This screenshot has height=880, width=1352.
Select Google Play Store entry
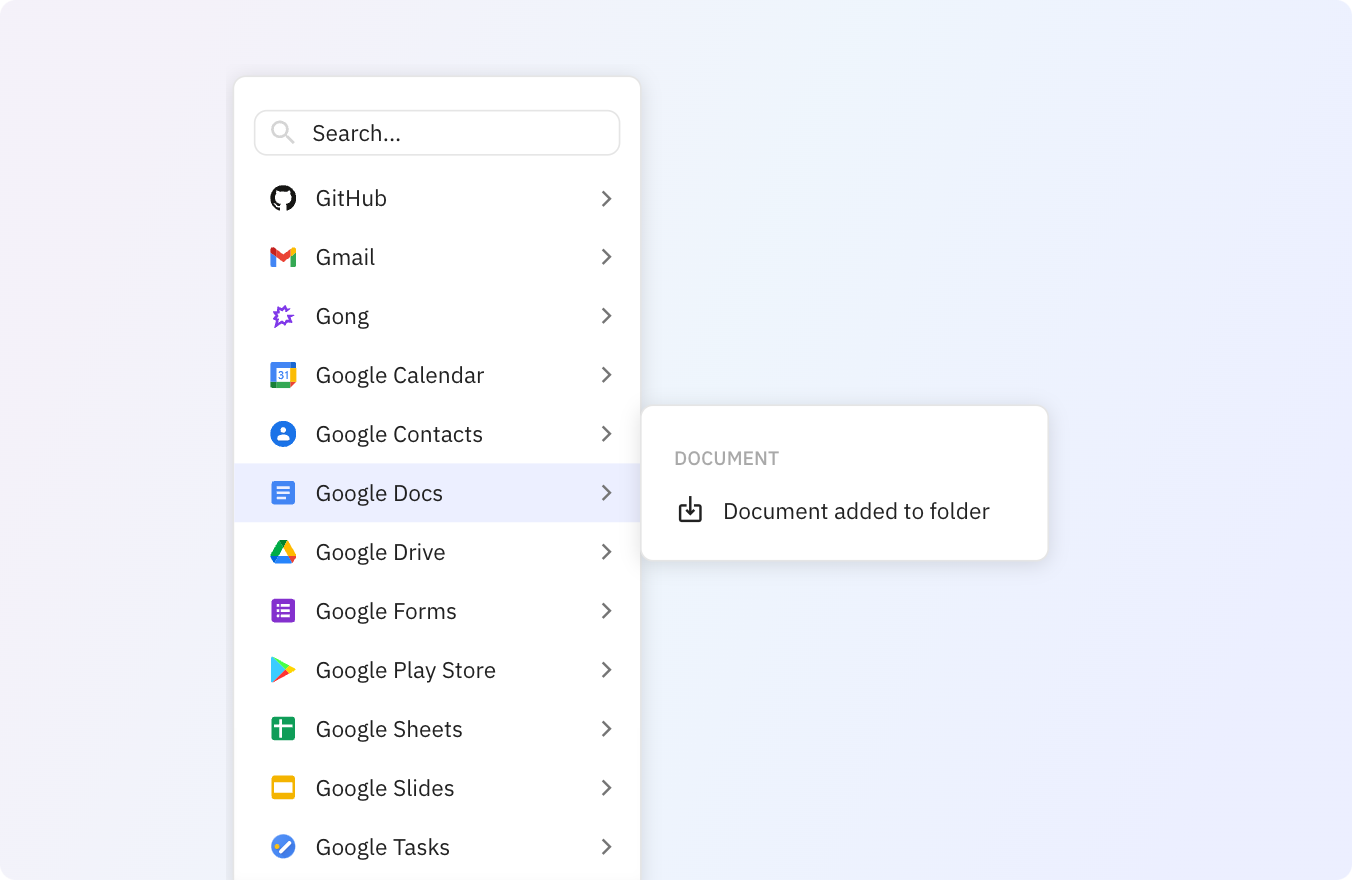[x=437, y=670]
